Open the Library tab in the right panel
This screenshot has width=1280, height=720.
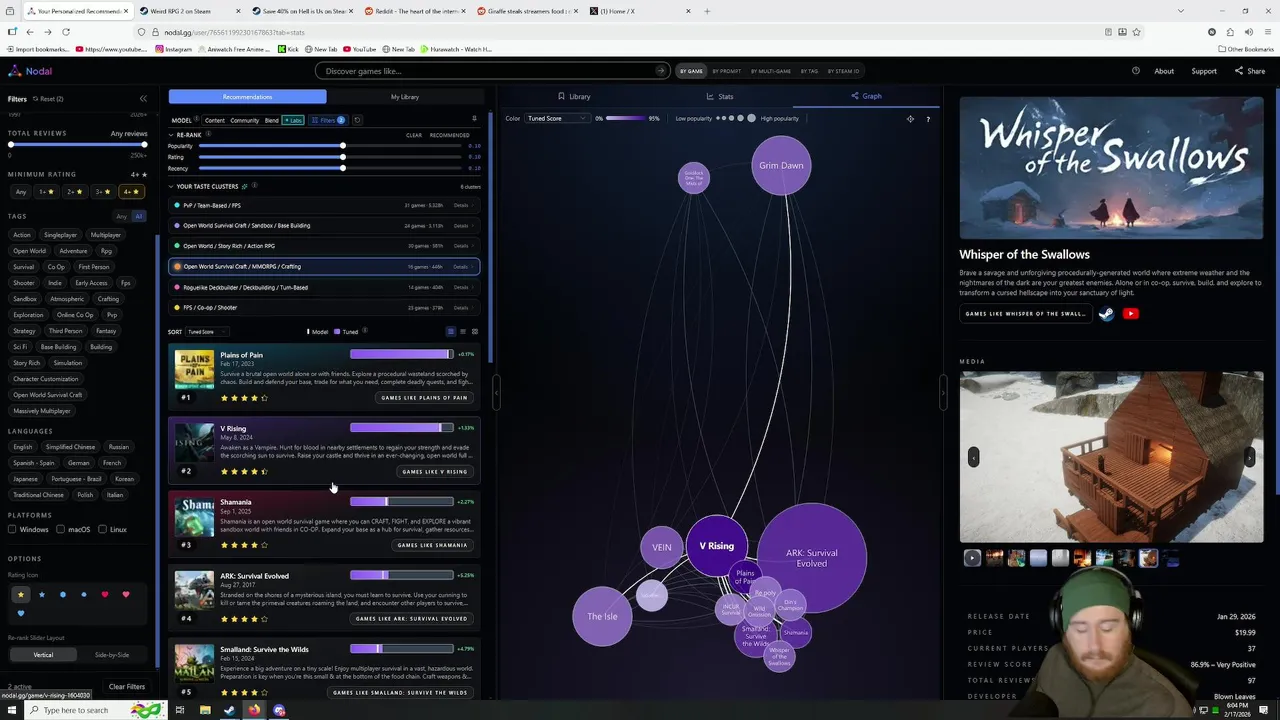click(x=574, y=97)
